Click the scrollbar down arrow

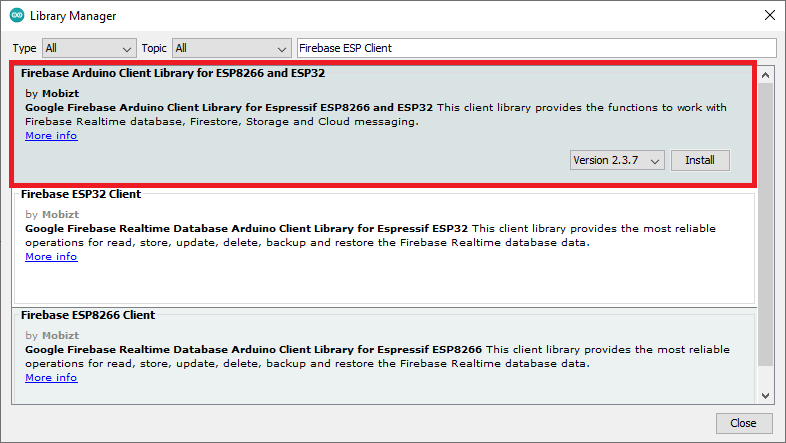[x=765, y=395]
